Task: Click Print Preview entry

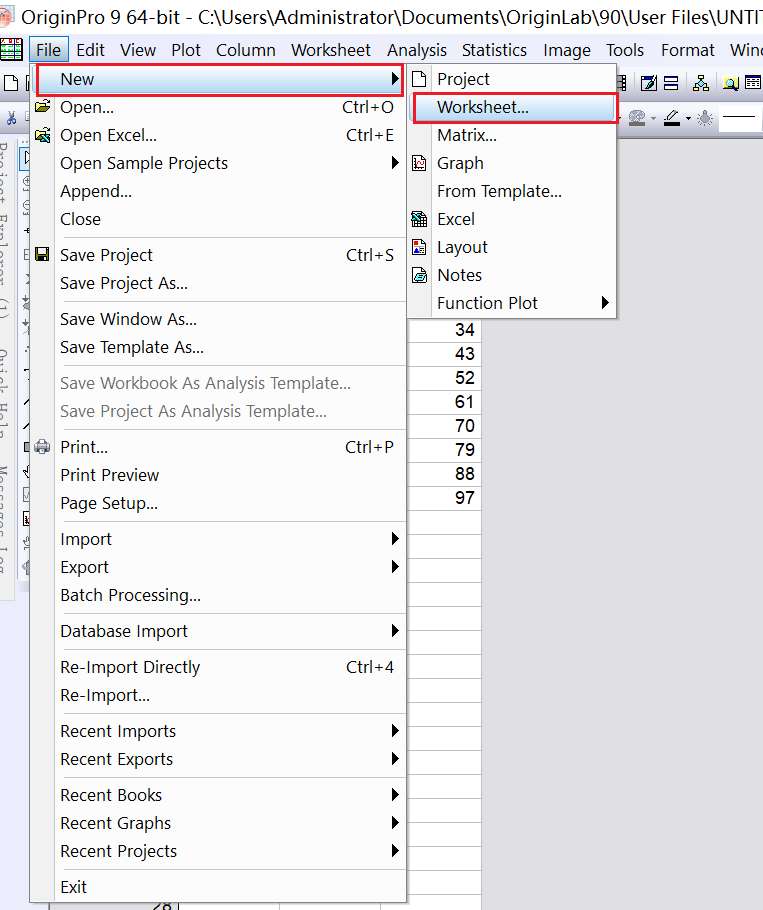Action: pos(218,475)
